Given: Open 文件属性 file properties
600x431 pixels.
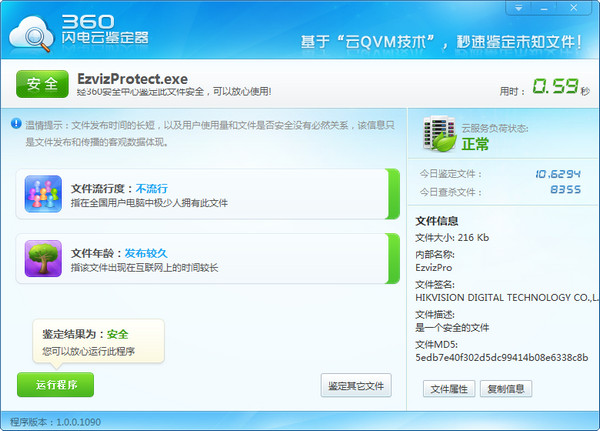Looking at the screenshot, I should pos(449,389).
